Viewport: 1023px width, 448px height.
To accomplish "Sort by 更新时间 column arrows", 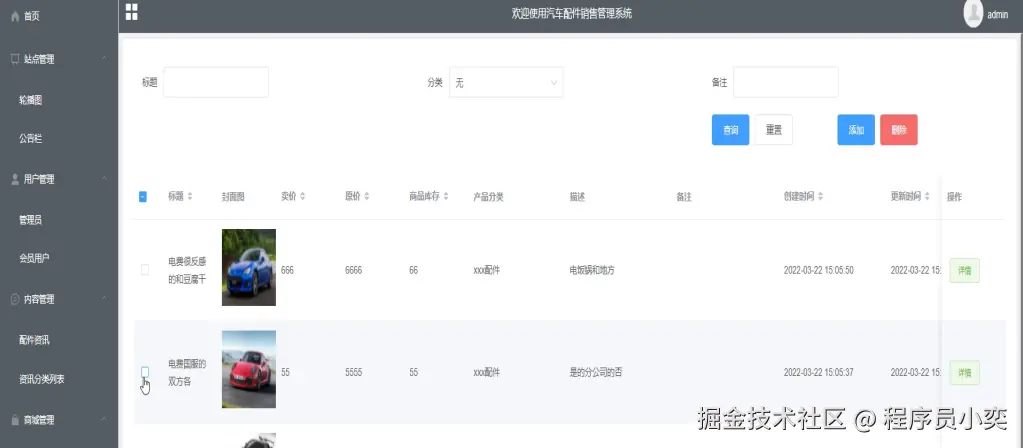I will (x=927, y=196).
